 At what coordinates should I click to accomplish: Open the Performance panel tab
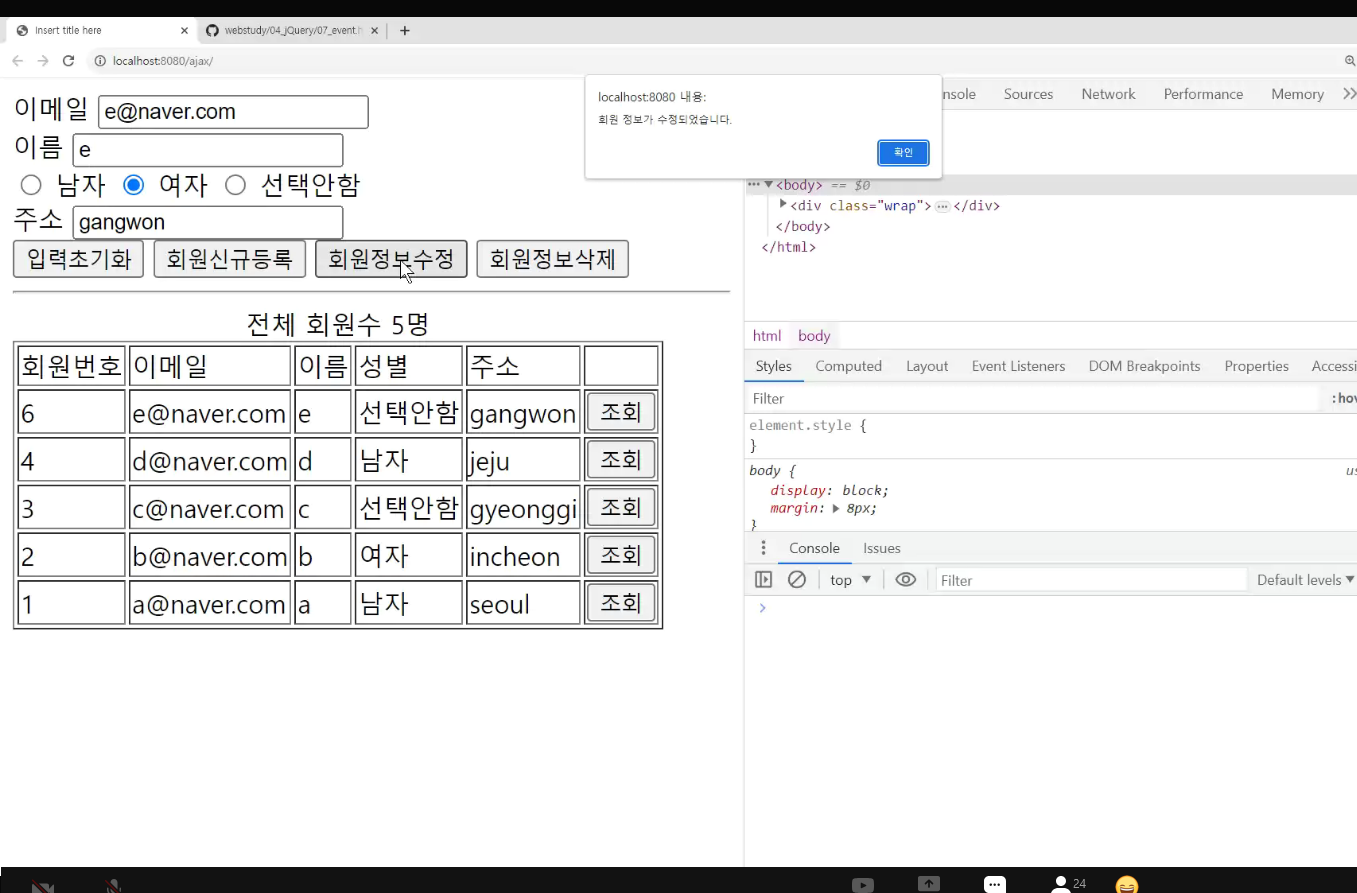[1203, 94]
